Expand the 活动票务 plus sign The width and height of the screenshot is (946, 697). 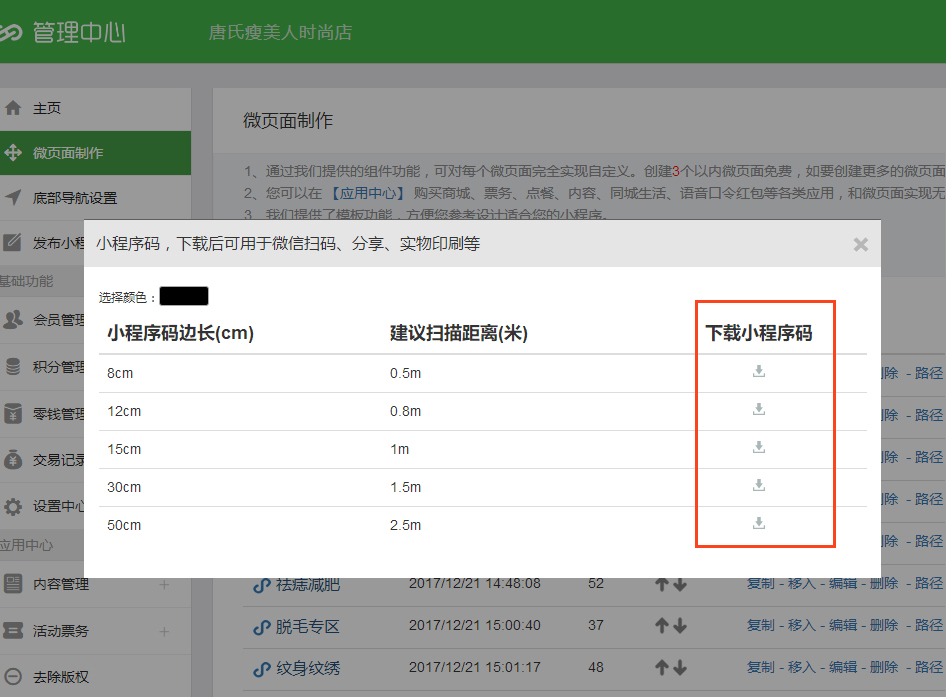[164, 632]
